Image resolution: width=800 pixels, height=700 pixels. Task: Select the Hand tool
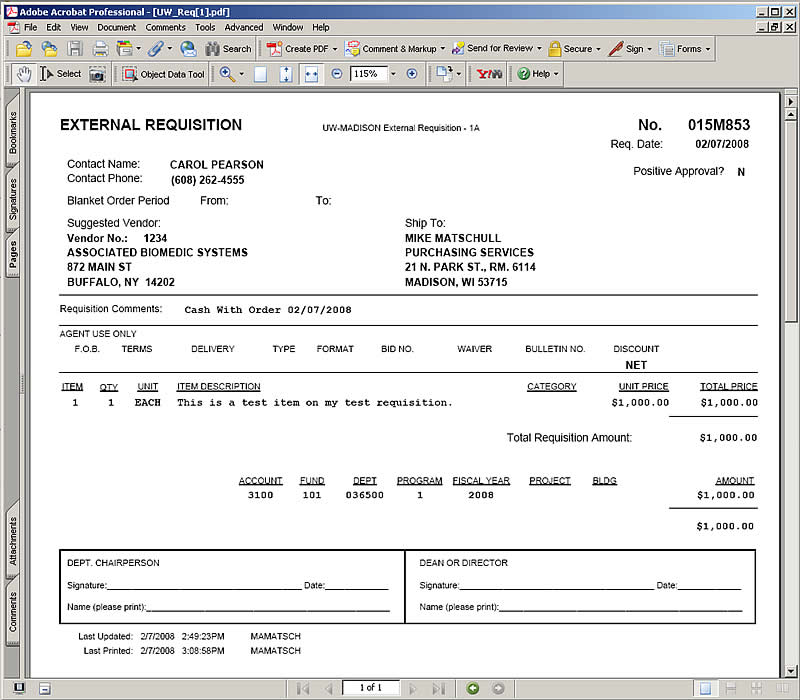(x=23, y=74)
